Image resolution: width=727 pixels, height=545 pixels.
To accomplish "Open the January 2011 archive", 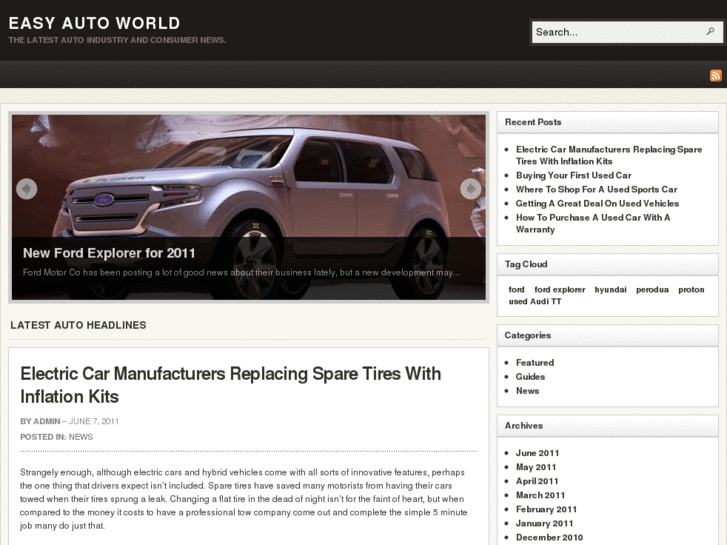I will pyautogui.click(x=545, y=523).
